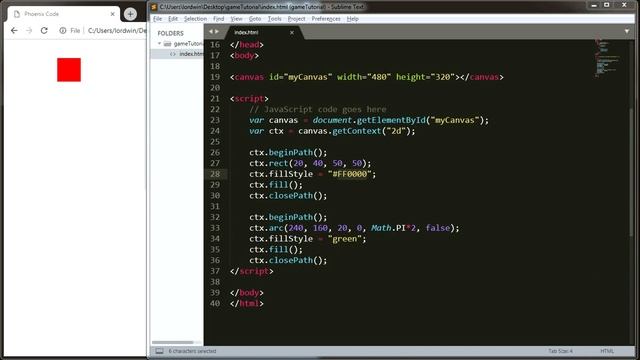The height and width of the screenshot is (360, 640).
Task: Open the Help menu
Action: tap(353, 19)
